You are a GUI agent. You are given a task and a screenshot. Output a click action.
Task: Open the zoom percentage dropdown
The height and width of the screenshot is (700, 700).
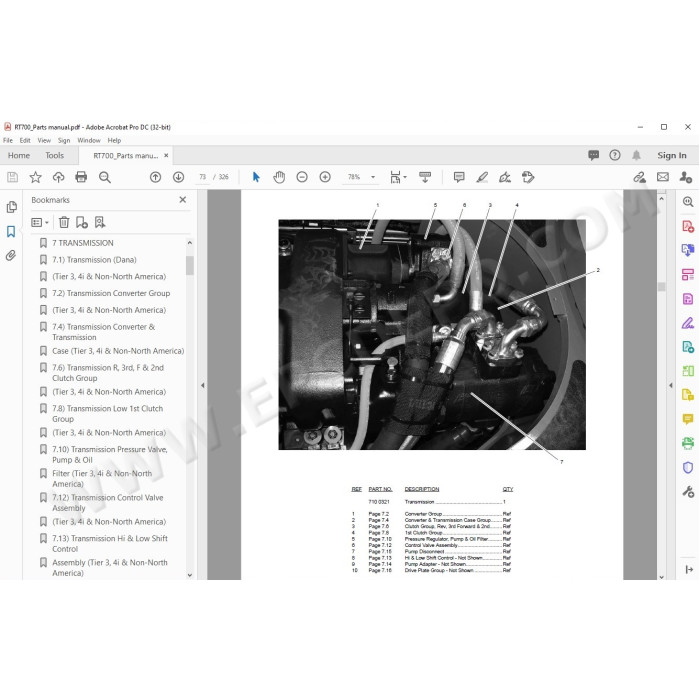click(x=373, y=177)
